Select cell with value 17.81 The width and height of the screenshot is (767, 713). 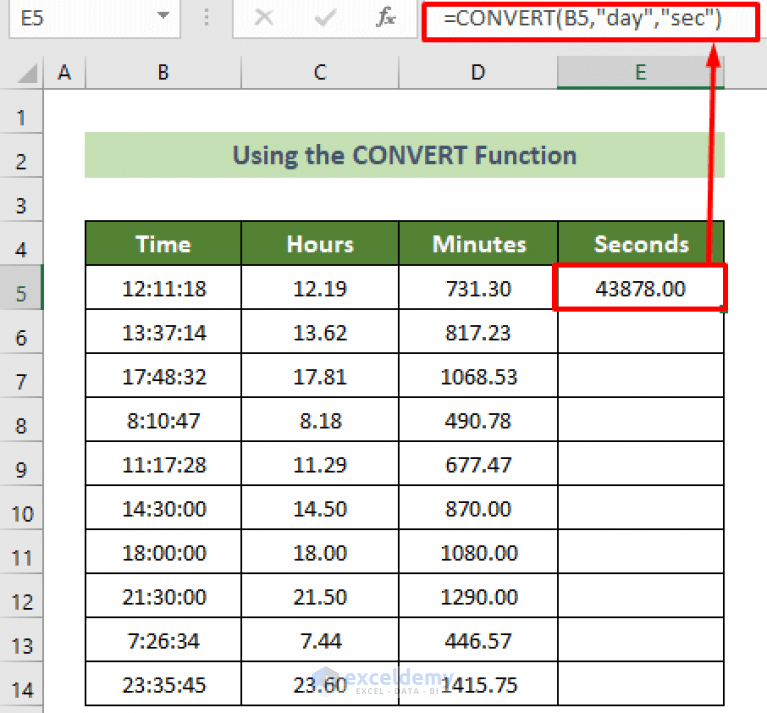click(320, 377)
